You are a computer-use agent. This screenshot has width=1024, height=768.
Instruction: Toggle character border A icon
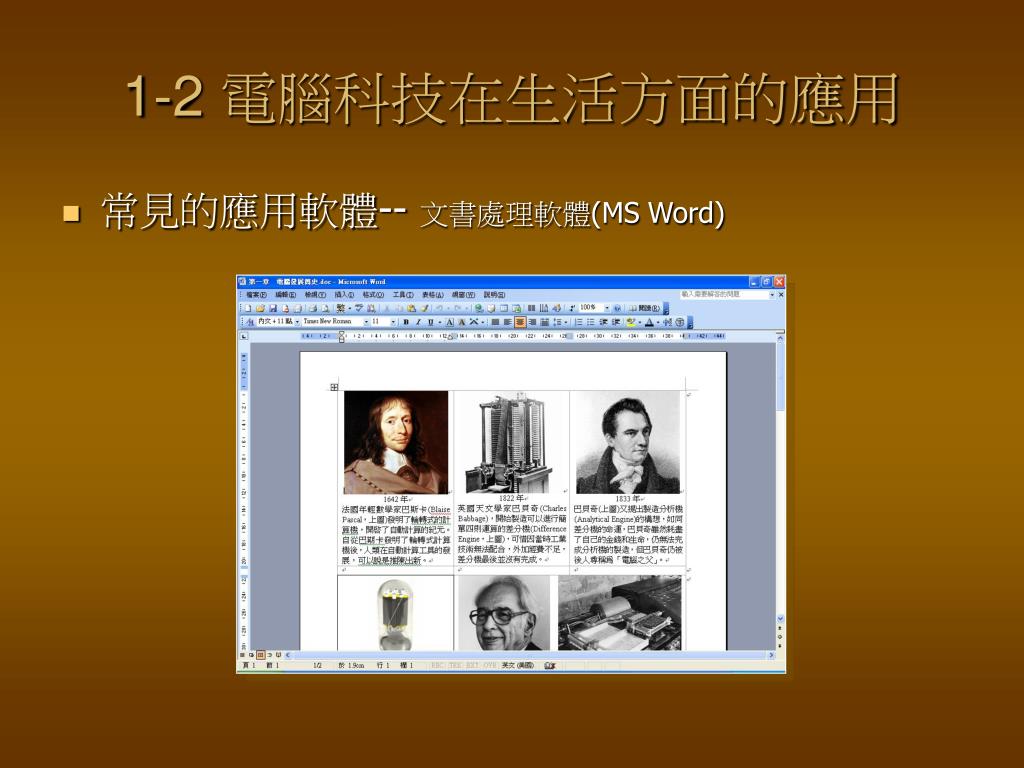(x=449, y=322)
